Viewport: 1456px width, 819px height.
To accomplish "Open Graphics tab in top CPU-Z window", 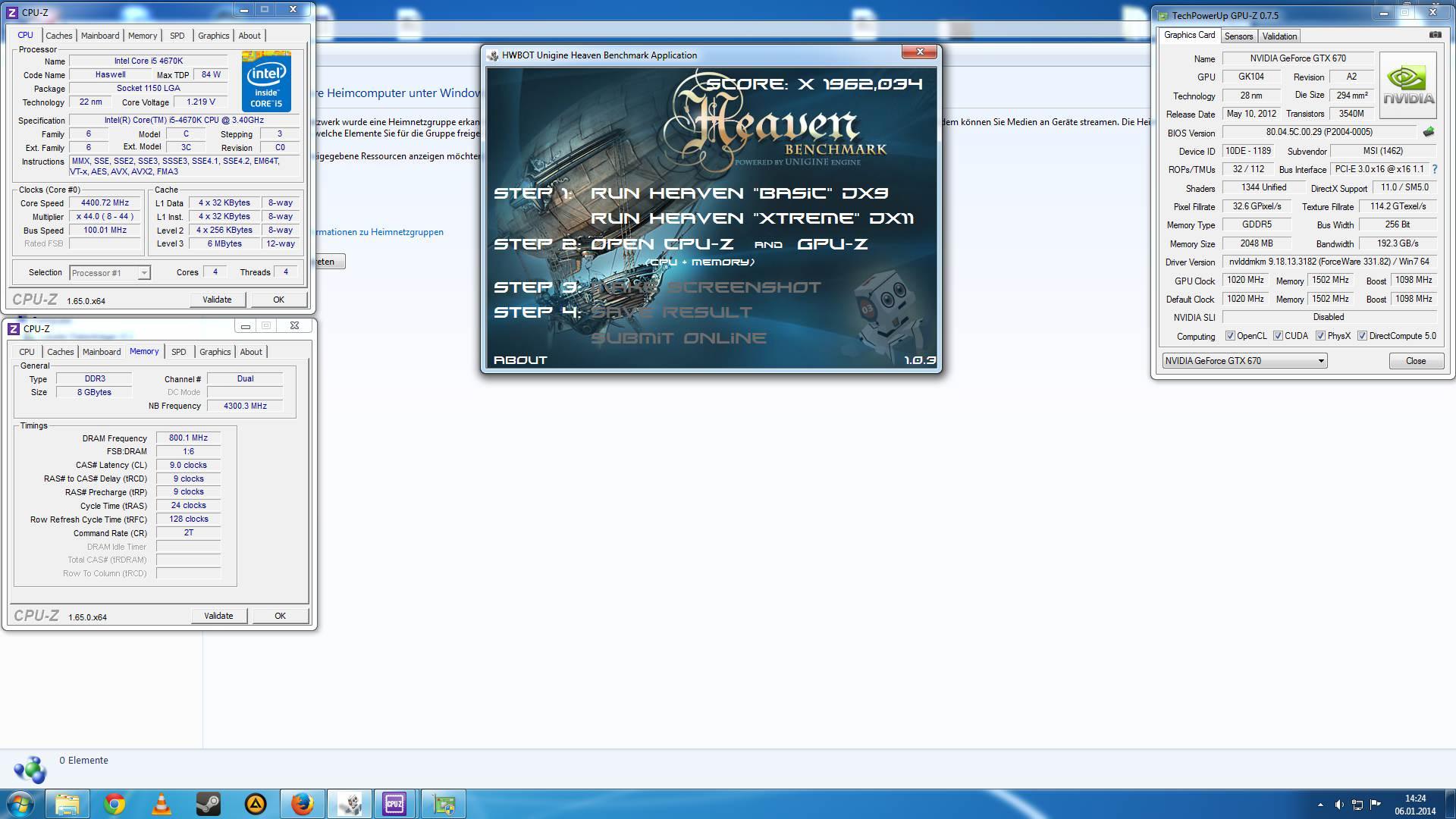I will pyautogui.click(x=213, y=36).
